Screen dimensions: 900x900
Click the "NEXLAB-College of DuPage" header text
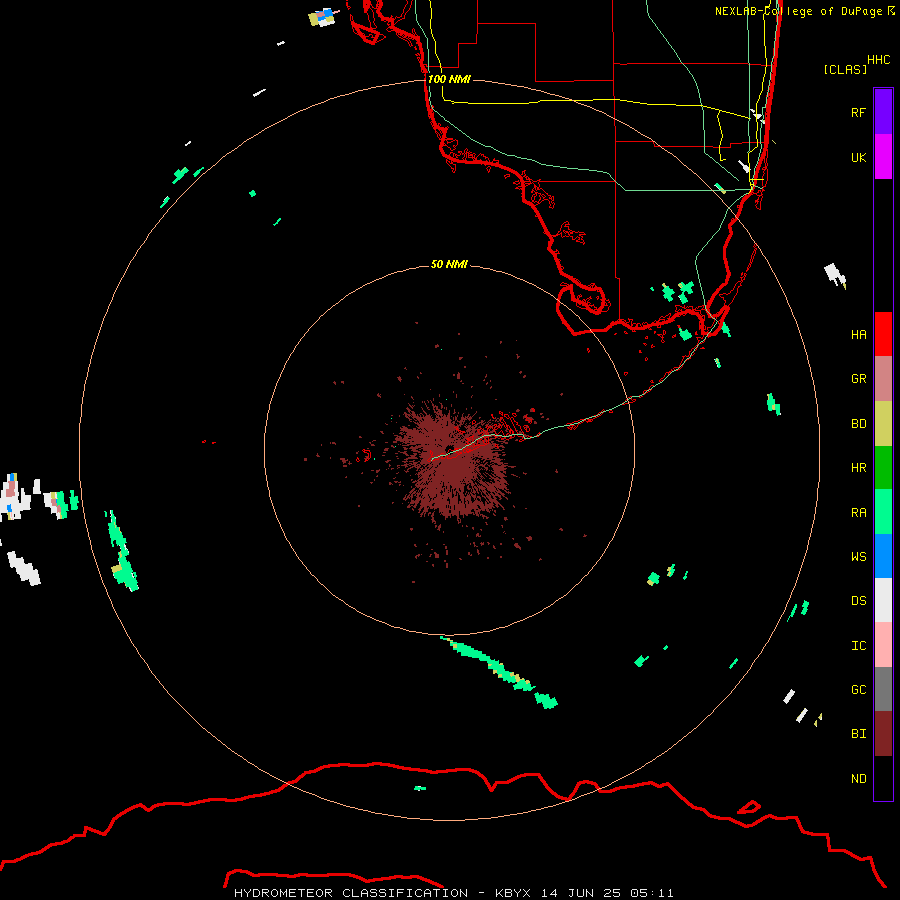[x=798, y=11]
